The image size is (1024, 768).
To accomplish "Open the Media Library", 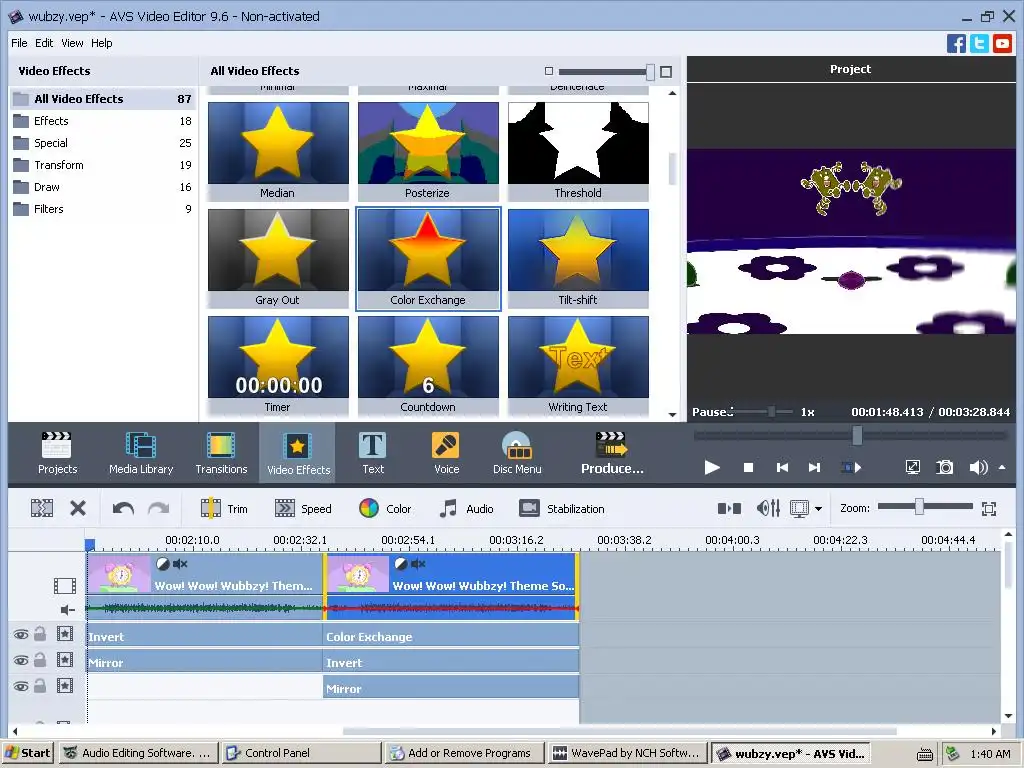I will click(x=141, y=453).
